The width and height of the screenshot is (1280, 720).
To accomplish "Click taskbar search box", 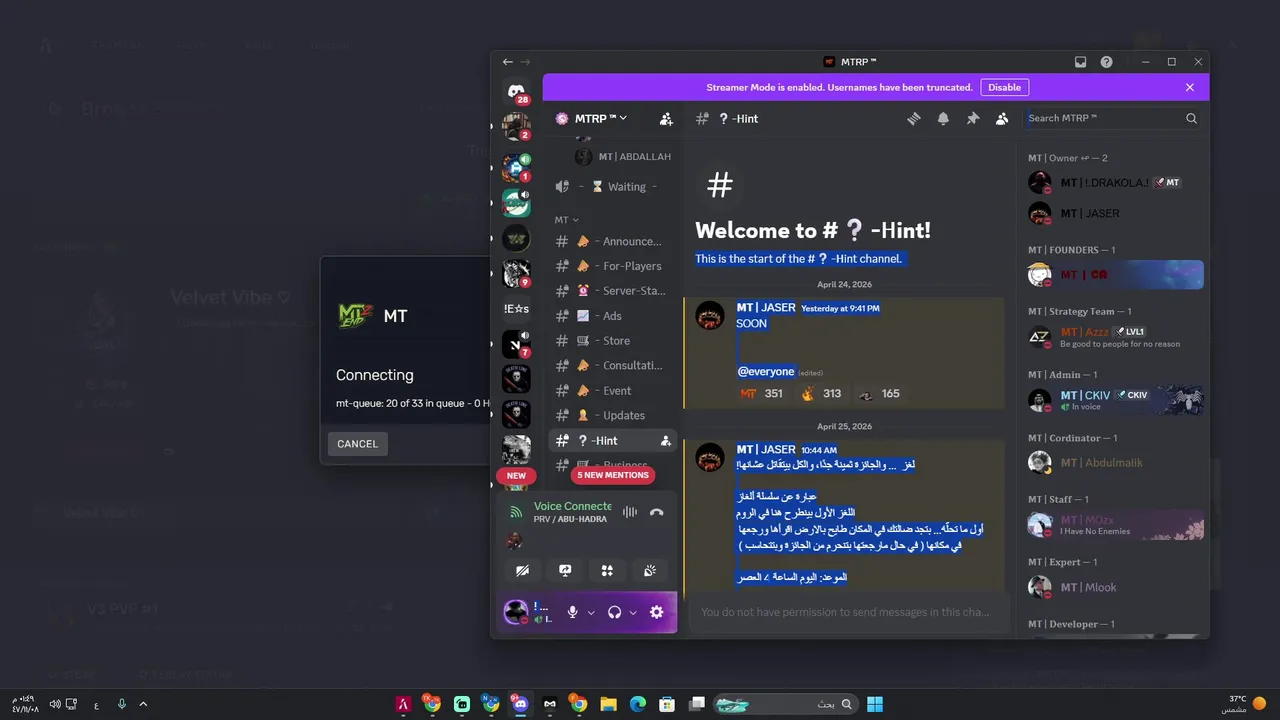I will [786, 704].
